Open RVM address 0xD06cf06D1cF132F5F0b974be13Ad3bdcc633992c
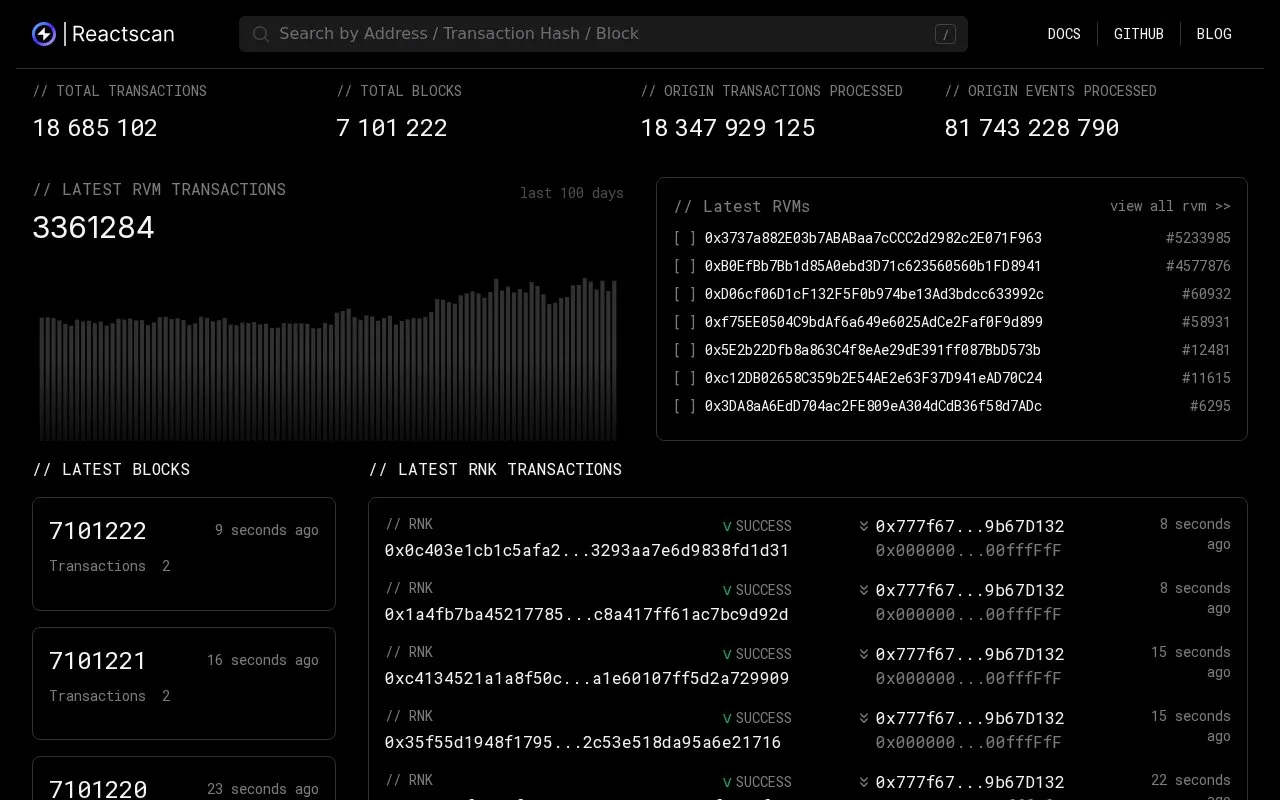 874,294
